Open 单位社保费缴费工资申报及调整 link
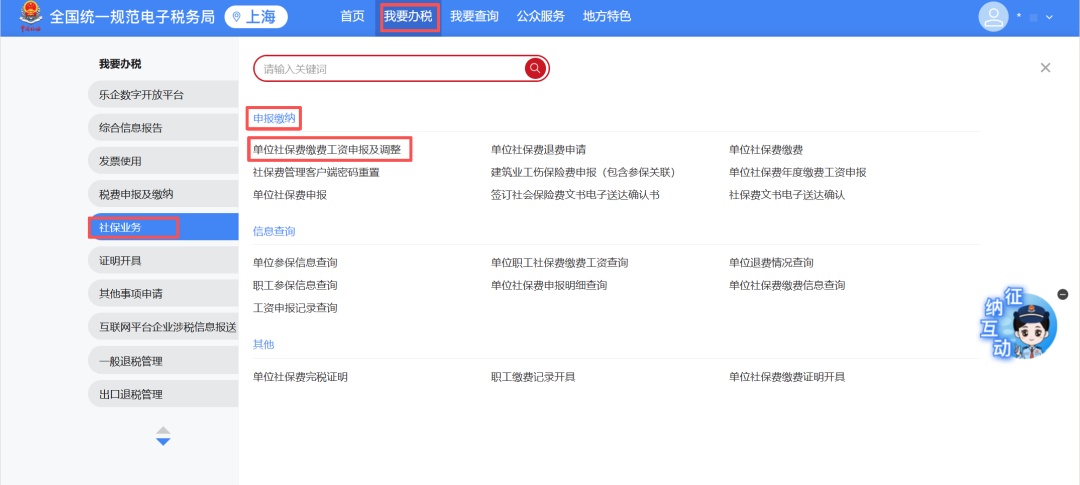1080x485 pixels. pos(327,150)
